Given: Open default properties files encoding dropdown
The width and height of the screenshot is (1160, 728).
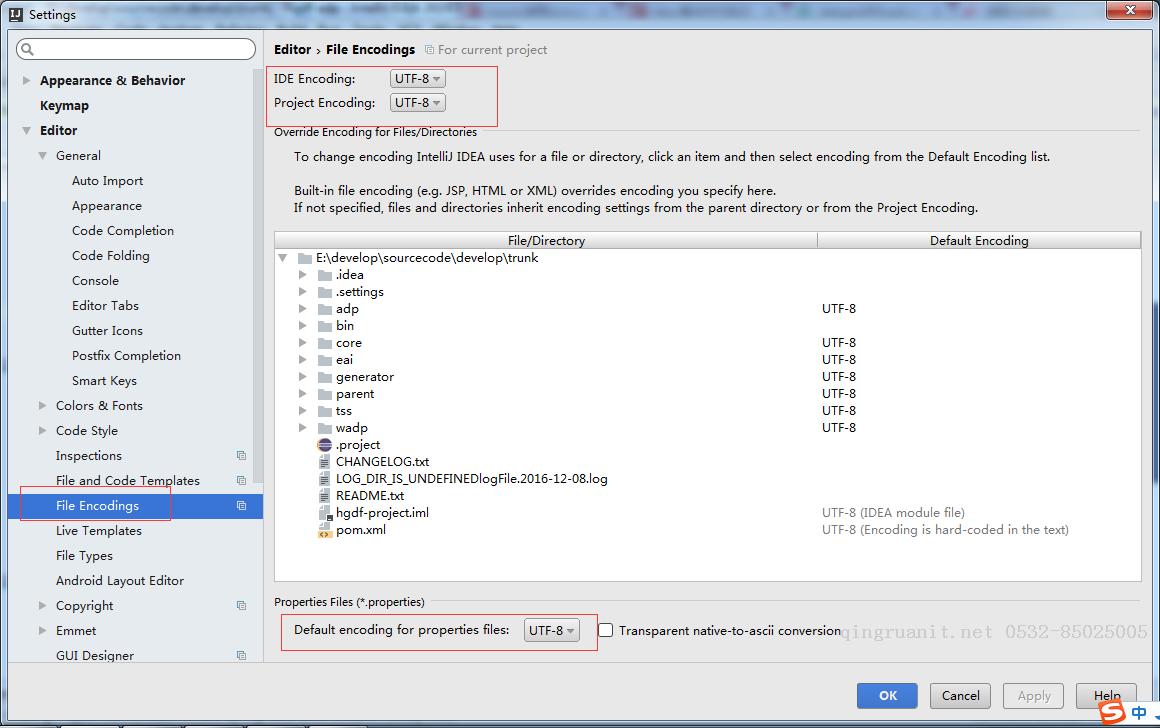Looking at the screenshot, I should pyautogui.click(x=552, y=630).
